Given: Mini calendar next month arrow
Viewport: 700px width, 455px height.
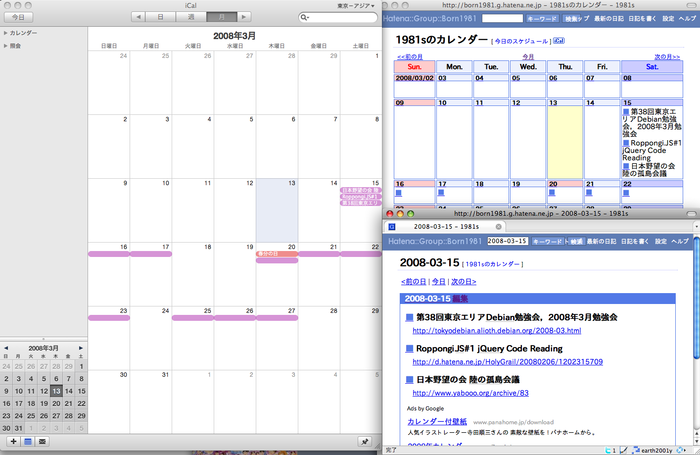Looking at the screenshot, I should (x=81, y=348).
